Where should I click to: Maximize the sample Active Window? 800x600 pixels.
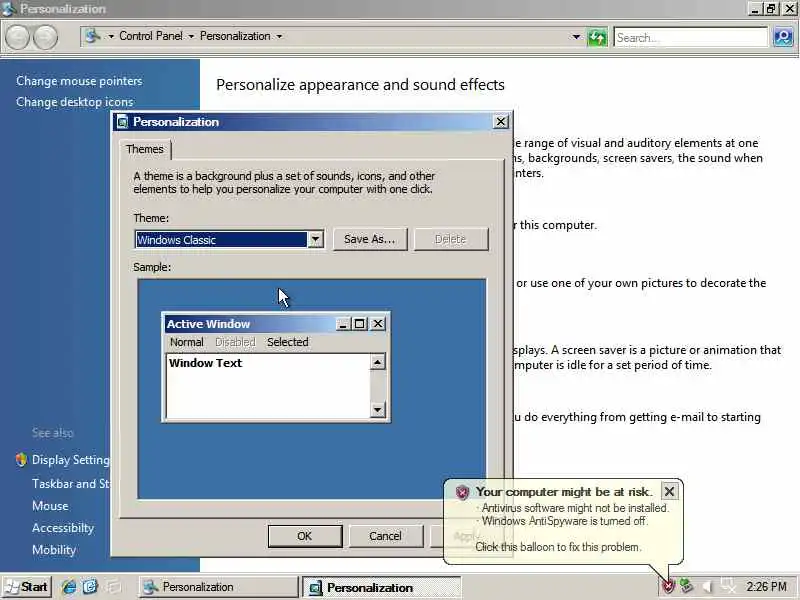click(360, 324)
